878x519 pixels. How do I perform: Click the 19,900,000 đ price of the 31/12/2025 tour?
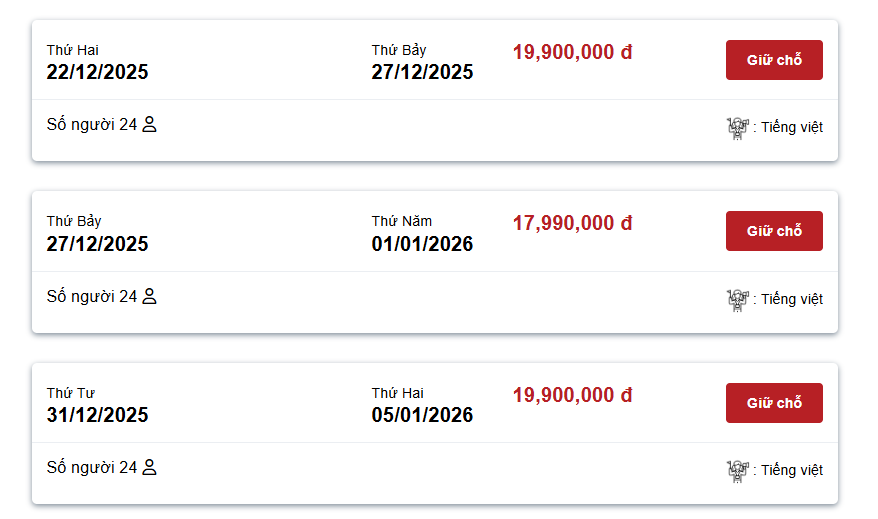click(x=572, y=395)
